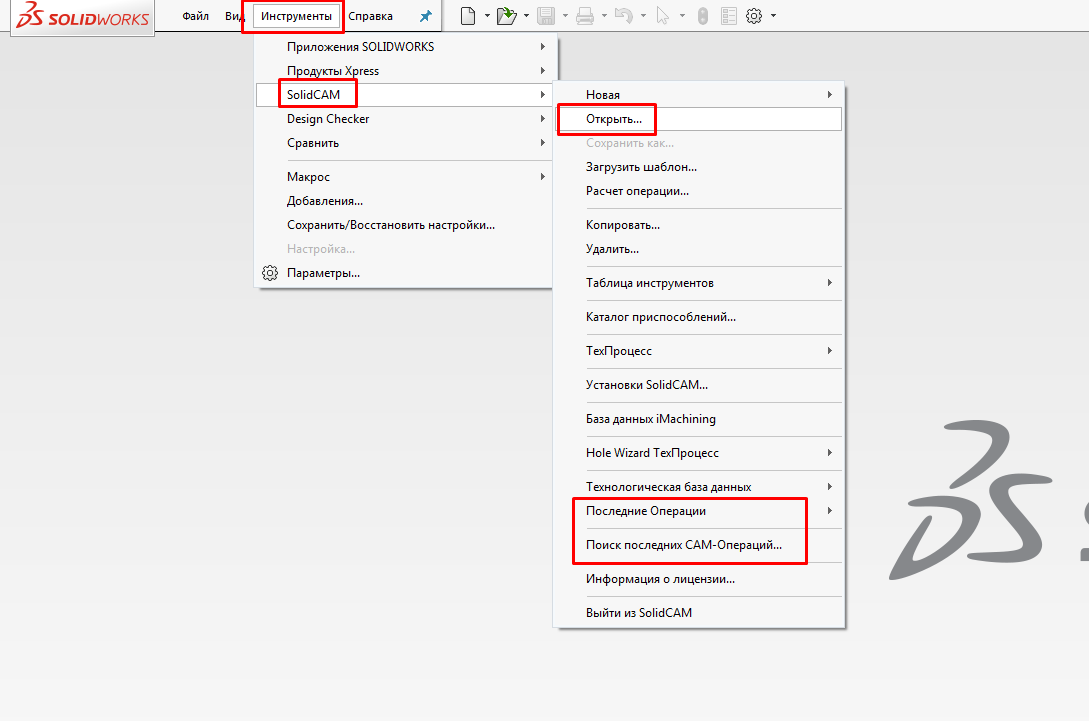Expand dropdown arrow next to Open icon
The image size is (1089, 721).
(526, 15)
